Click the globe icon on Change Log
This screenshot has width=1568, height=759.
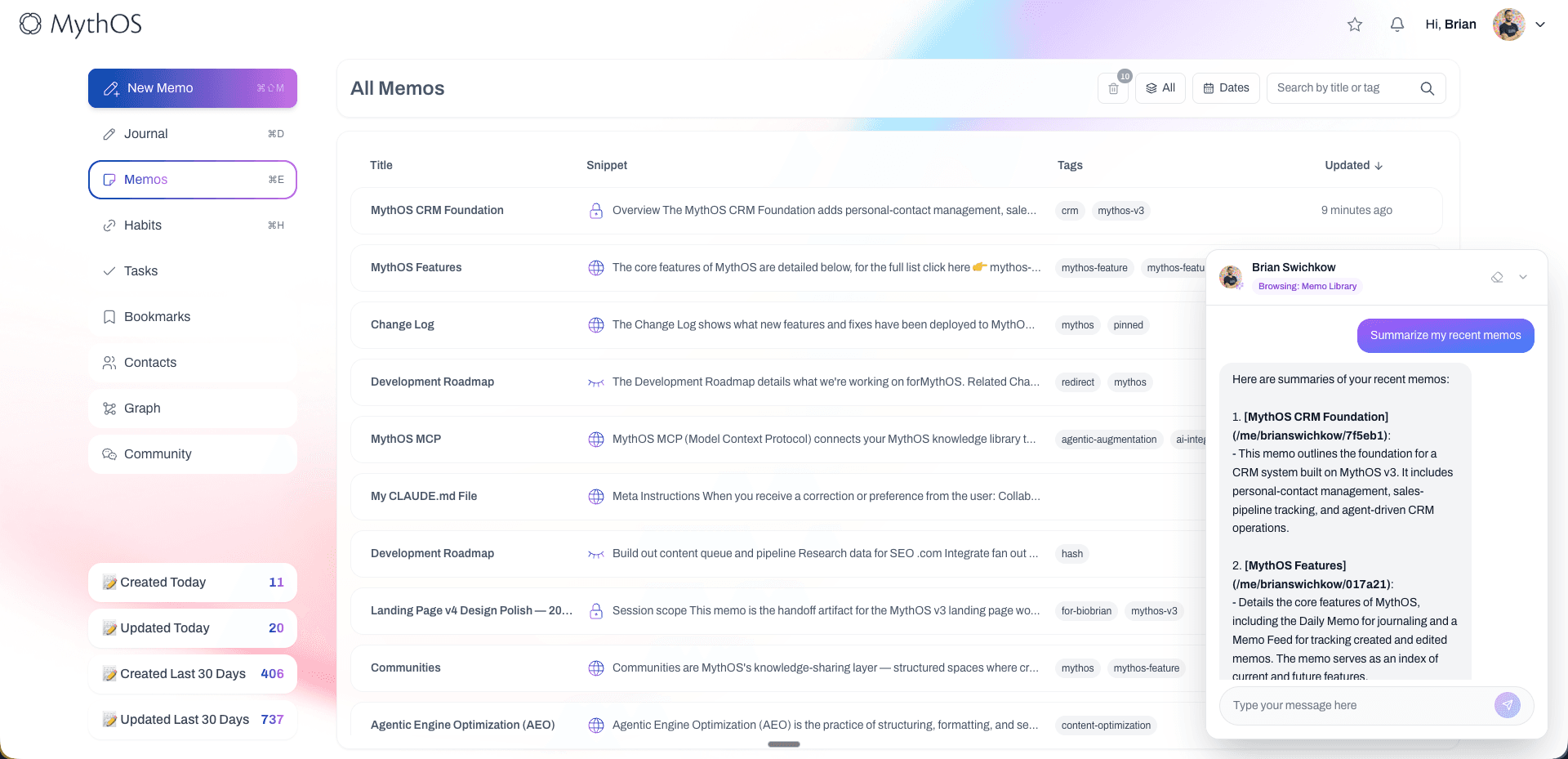pos(595,324)
